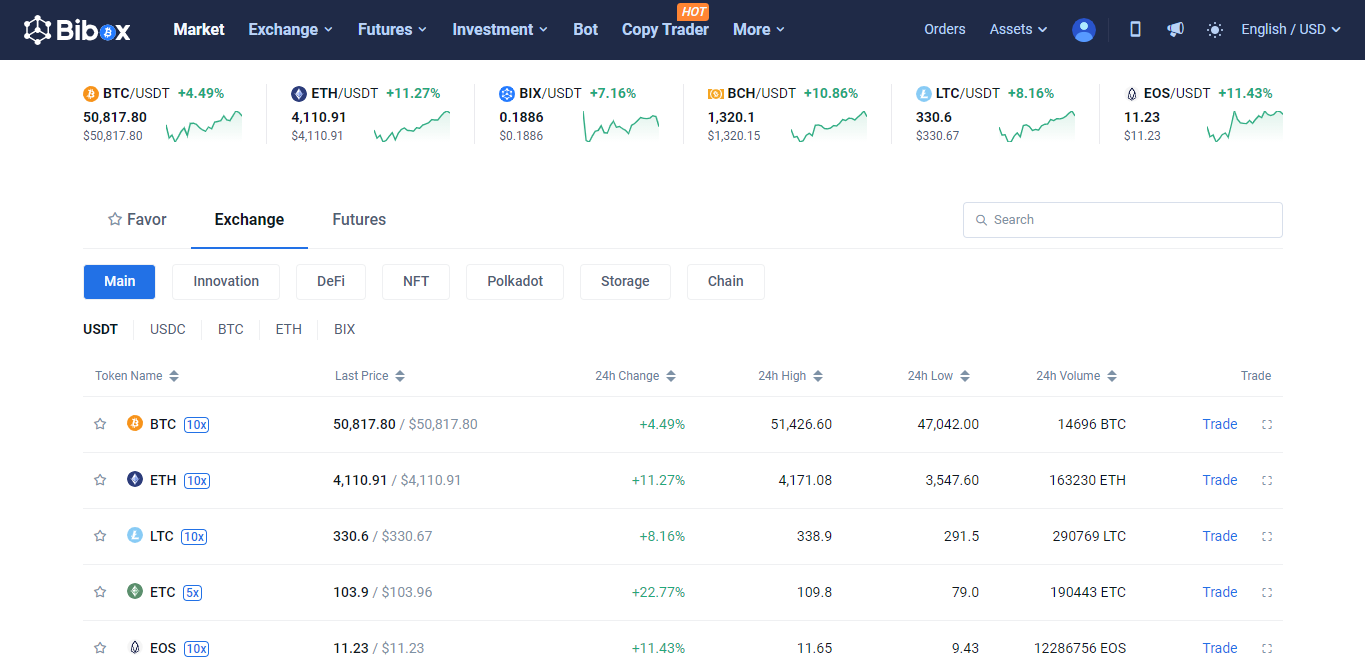
Task: Click Trade link for ETC
Action: pyautogui.click(x=1220, y=592)
